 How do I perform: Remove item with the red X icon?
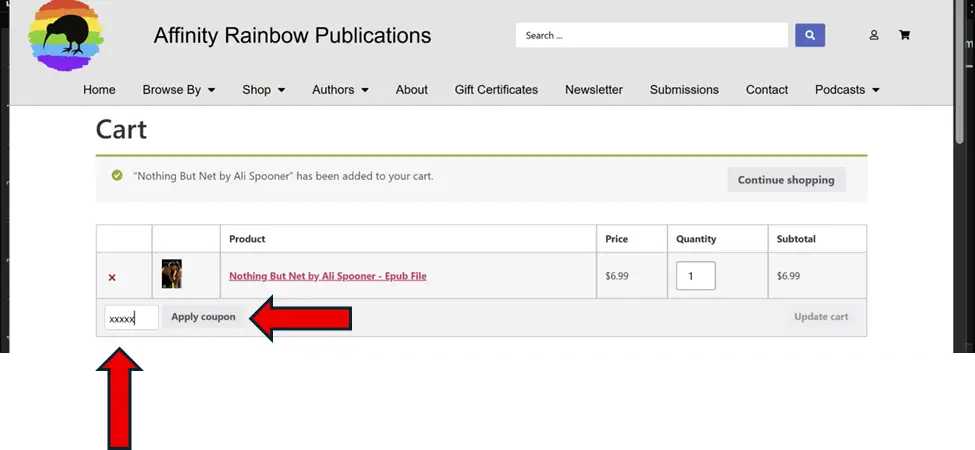[x=112, y=277]
